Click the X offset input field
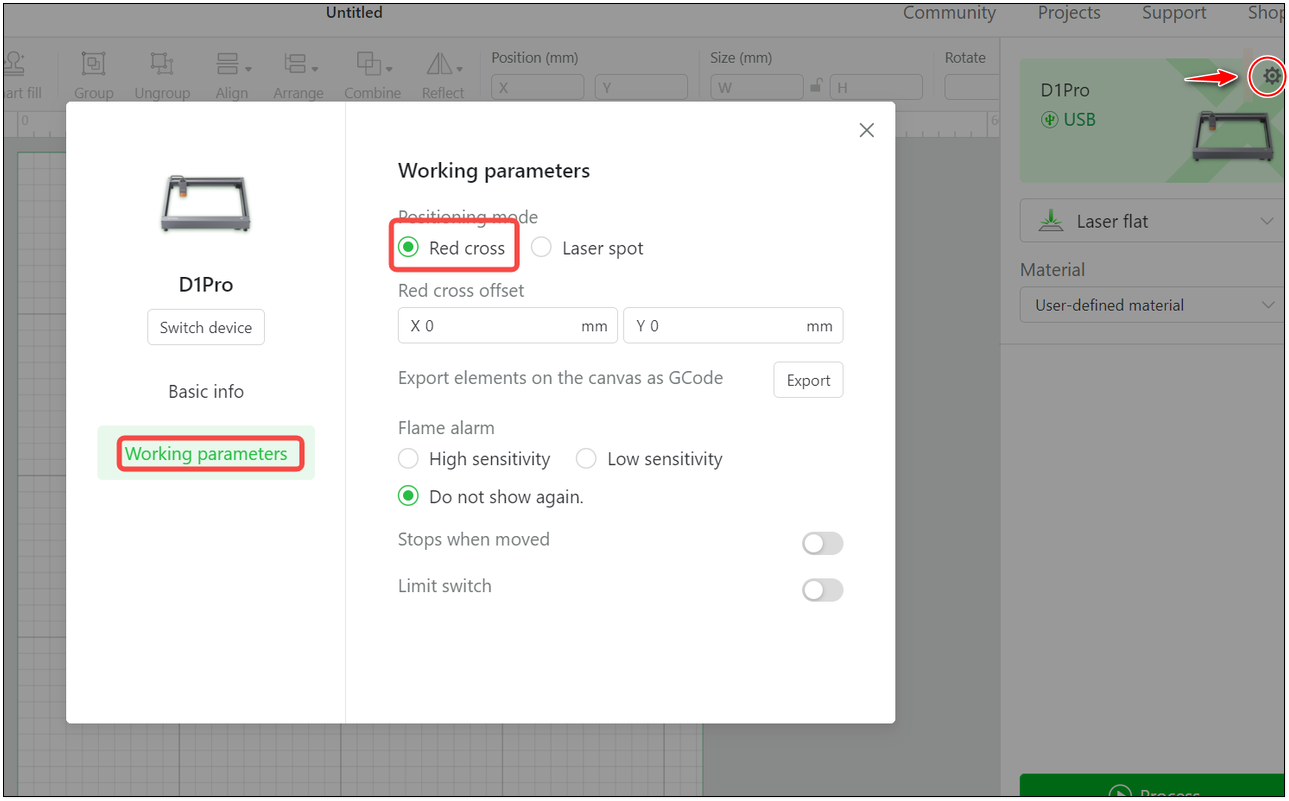 [507, 325]
